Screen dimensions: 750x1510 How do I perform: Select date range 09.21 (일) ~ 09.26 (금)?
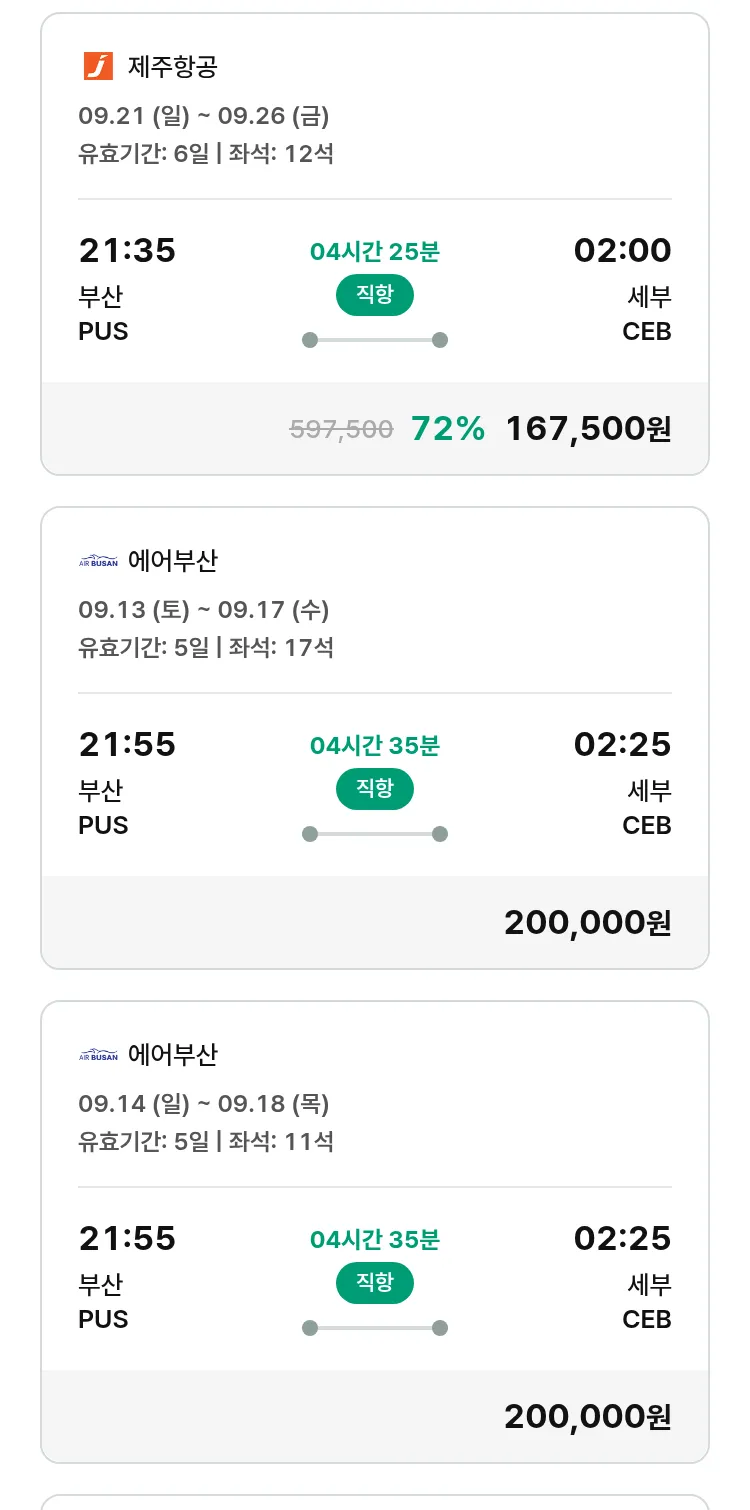pos(204,116)
